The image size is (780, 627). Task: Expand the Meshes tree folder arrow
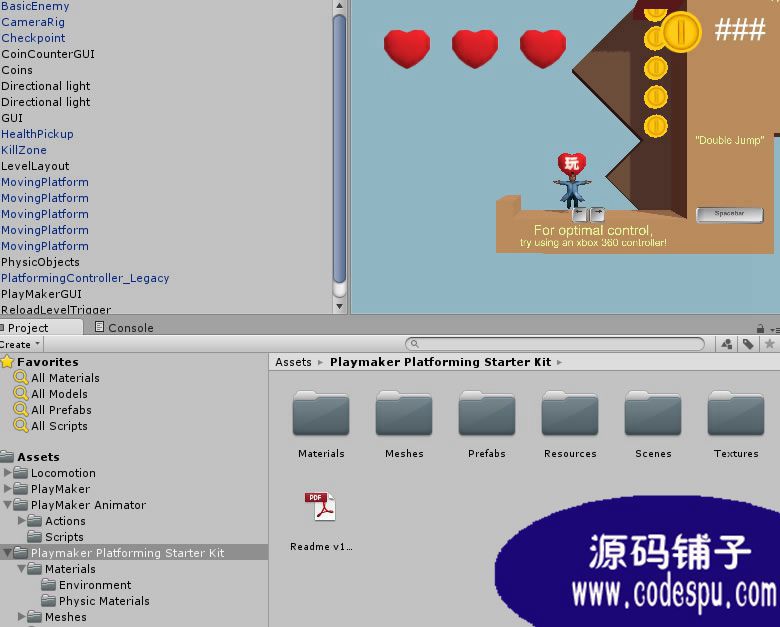[21, 616]
